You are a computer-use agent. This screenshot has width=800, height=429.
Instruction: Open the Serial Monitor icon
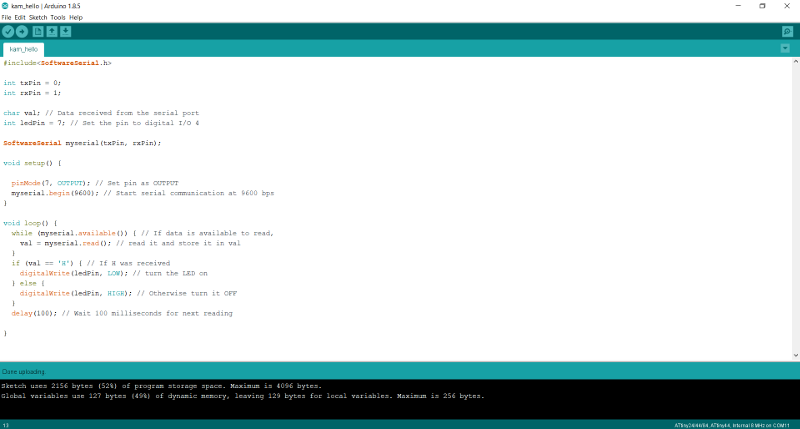point(787,32)
